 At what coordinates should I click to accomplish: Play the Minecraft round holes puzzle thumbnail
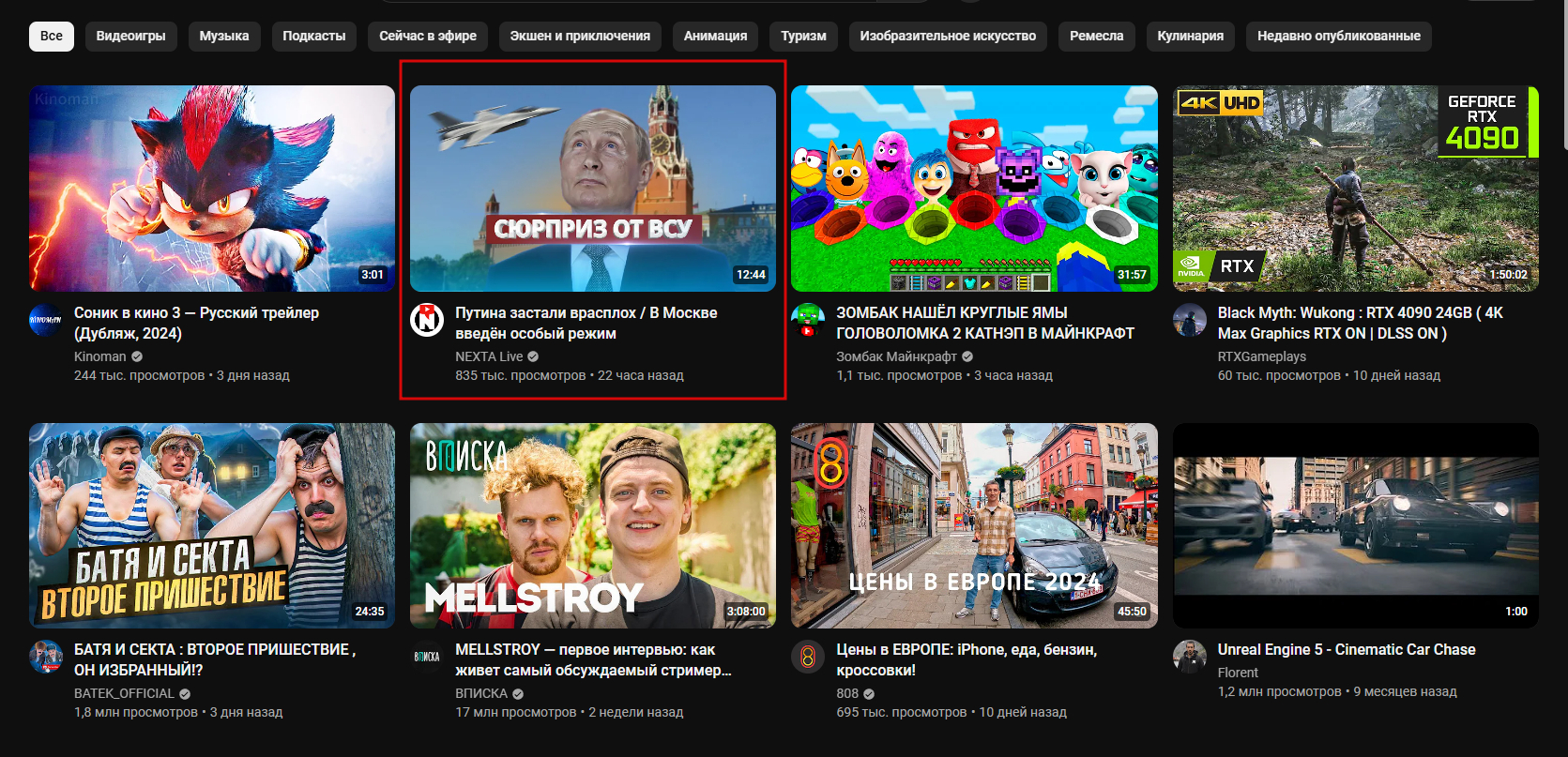point(974,189)
